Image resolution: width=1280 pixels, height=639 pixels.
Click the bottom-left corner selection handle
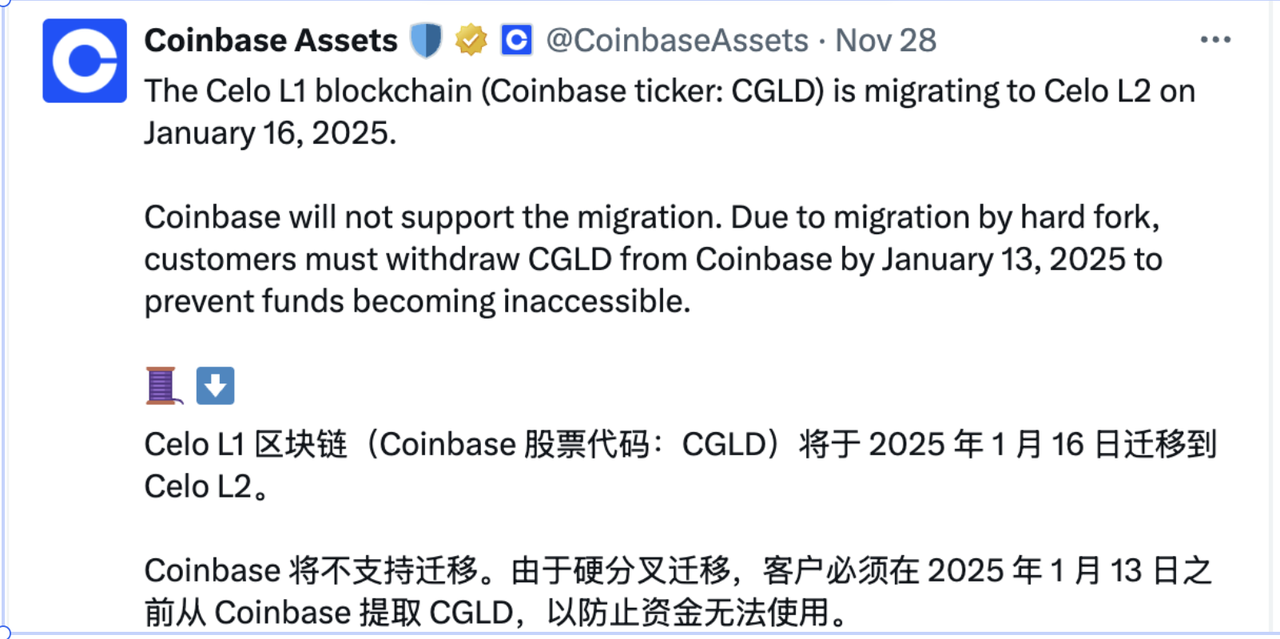tap(3, 634)
